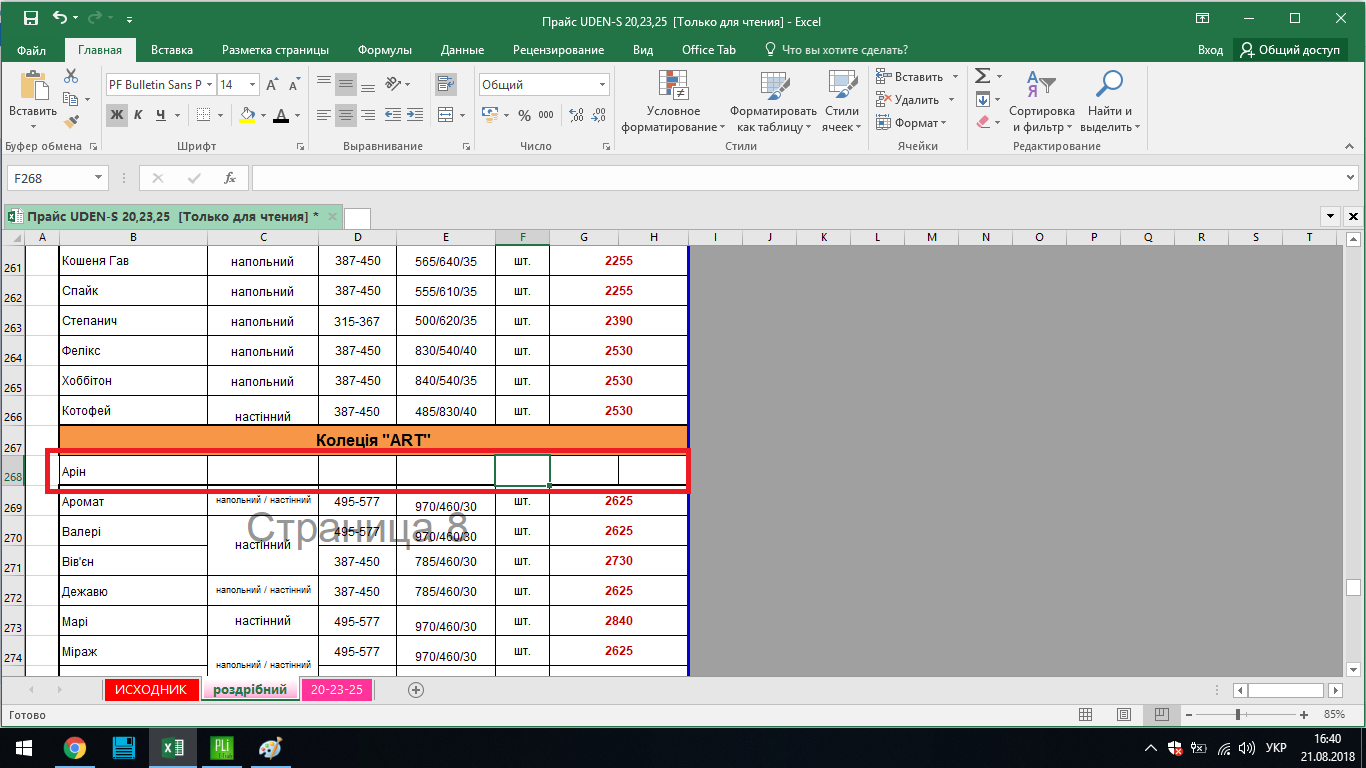Click the insert function fx icon
The height and width of the screenshot is (768, 1366).
229,178
